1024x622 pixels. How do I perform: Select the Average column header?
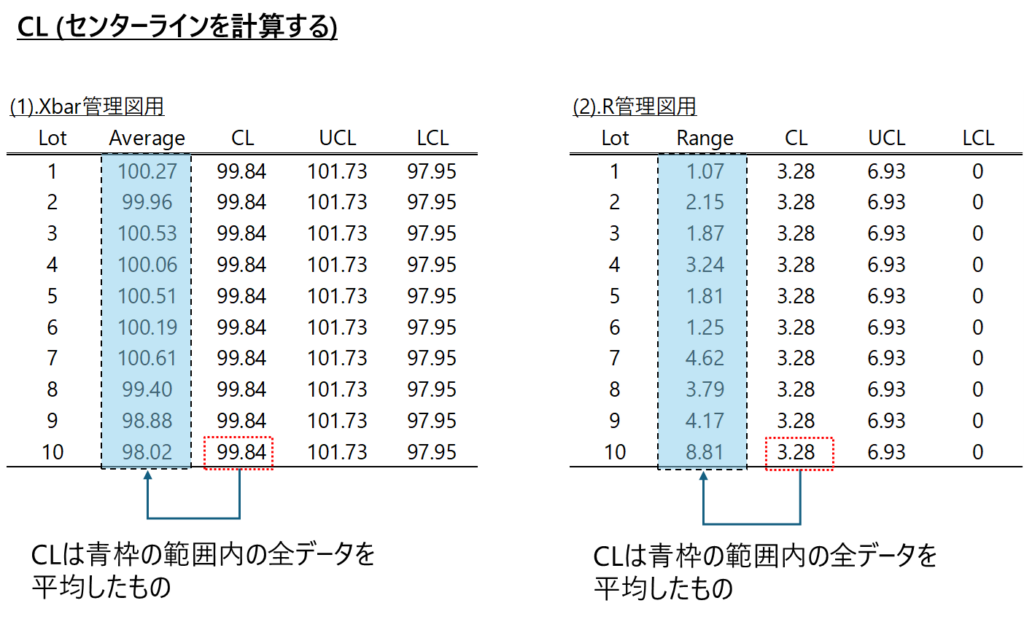(147, 138)
